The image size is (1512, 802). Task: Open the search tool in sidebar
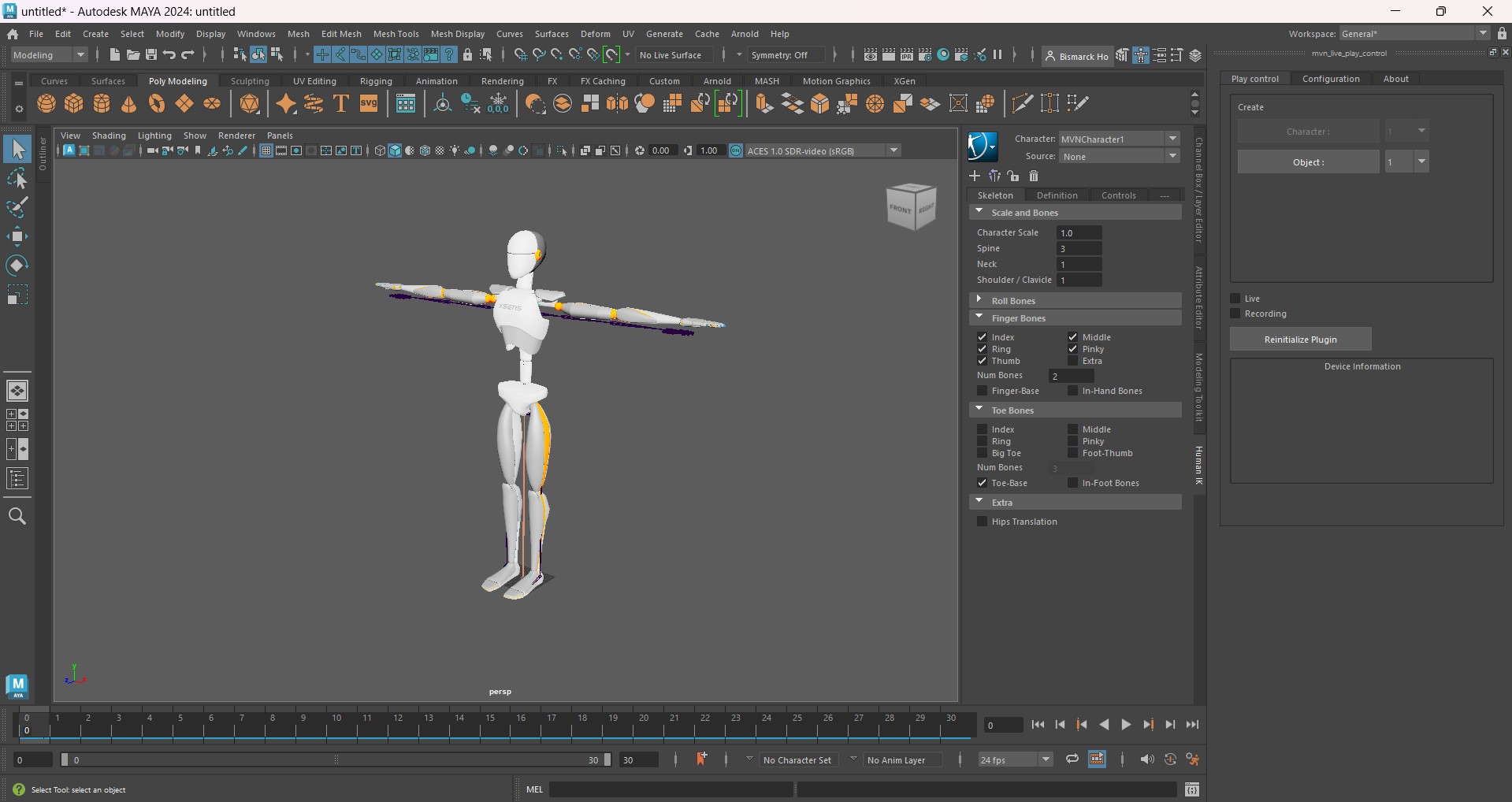(17, 516)
